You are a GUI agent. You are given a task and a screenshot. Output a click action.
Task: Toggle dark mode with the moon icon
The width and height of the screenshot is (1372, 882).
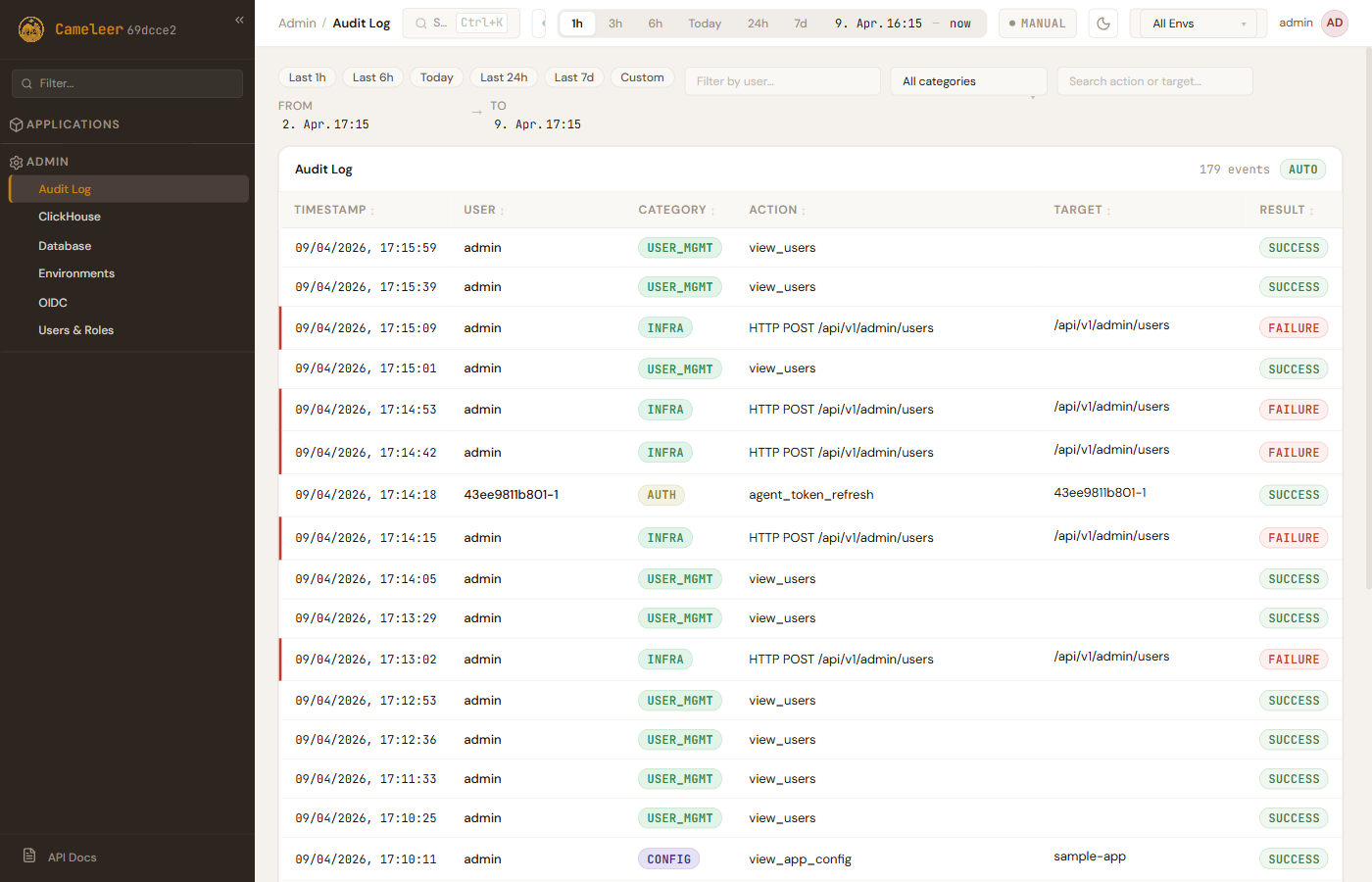tap(1103, 24)
